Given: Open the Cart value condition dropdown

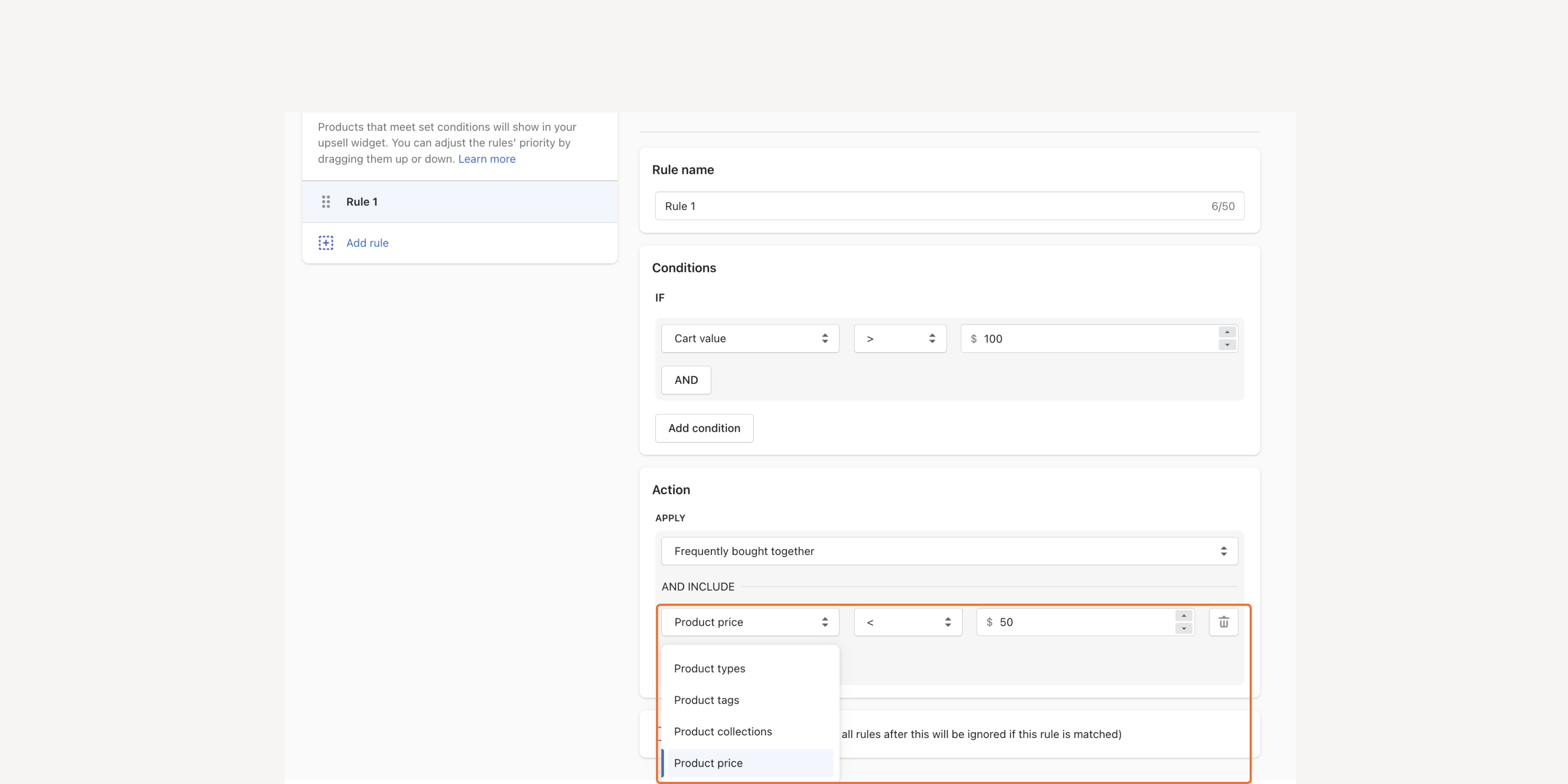Looking at the screenshot, I should click(750, 339).
